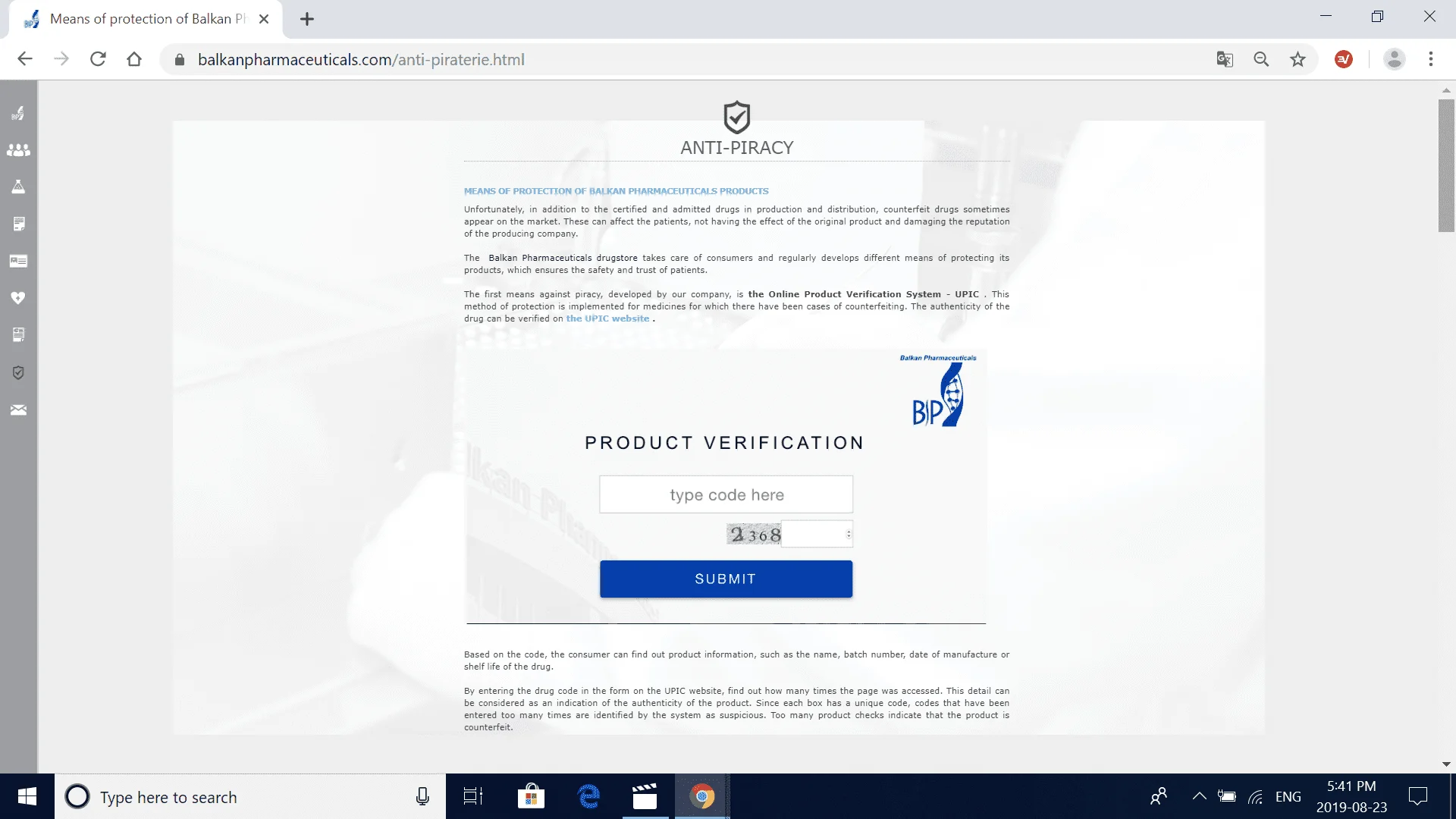
Task: Show hidden system tray icons
Action: click(x=1199, y=796)
